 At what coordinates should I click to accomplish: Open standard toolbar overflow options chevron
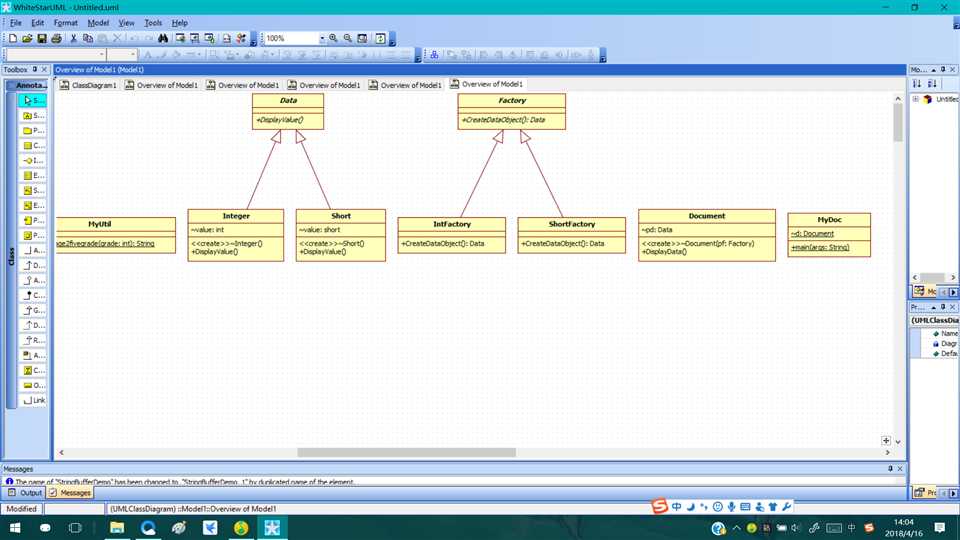tap(253, 40)
